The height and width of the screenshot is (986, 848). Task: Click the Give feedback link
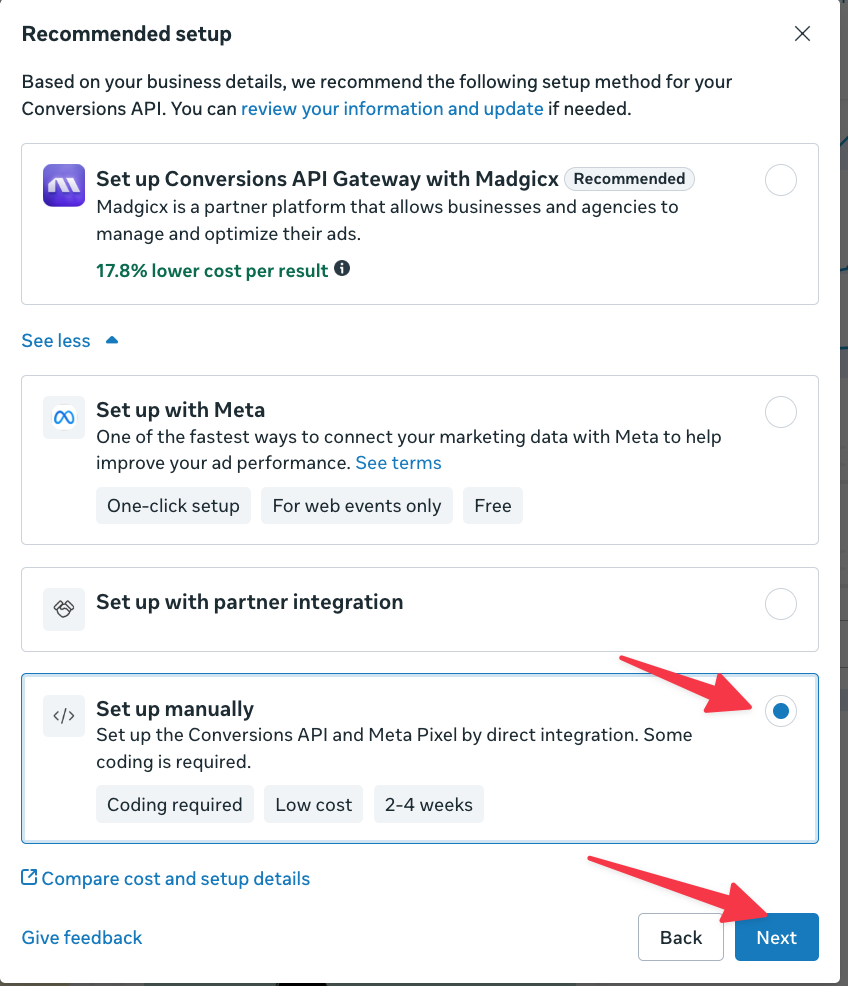tap(82, 938)
